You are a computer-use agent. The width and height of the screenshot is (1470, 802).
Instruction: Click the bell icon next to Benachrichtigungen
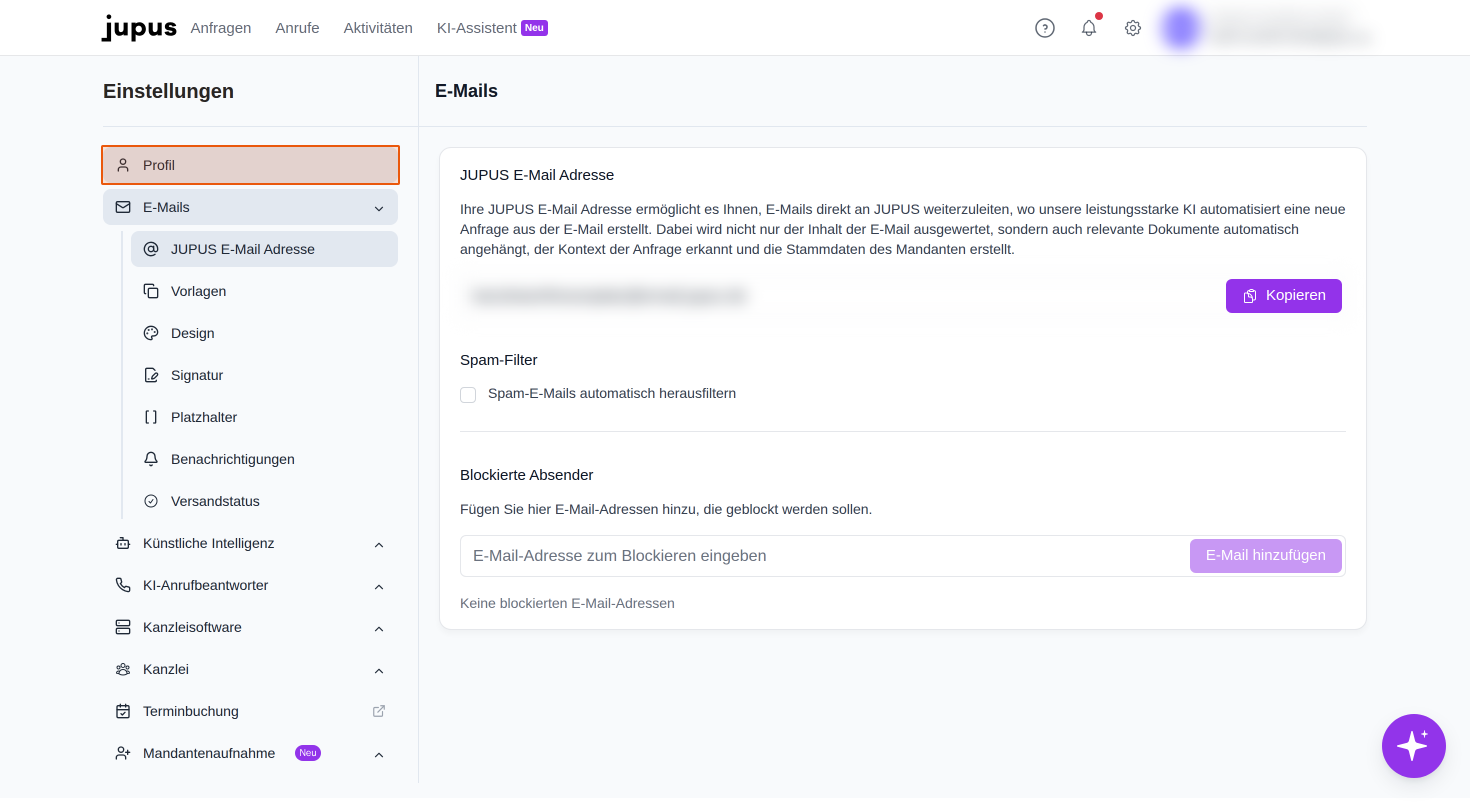[x=151, y=459]
